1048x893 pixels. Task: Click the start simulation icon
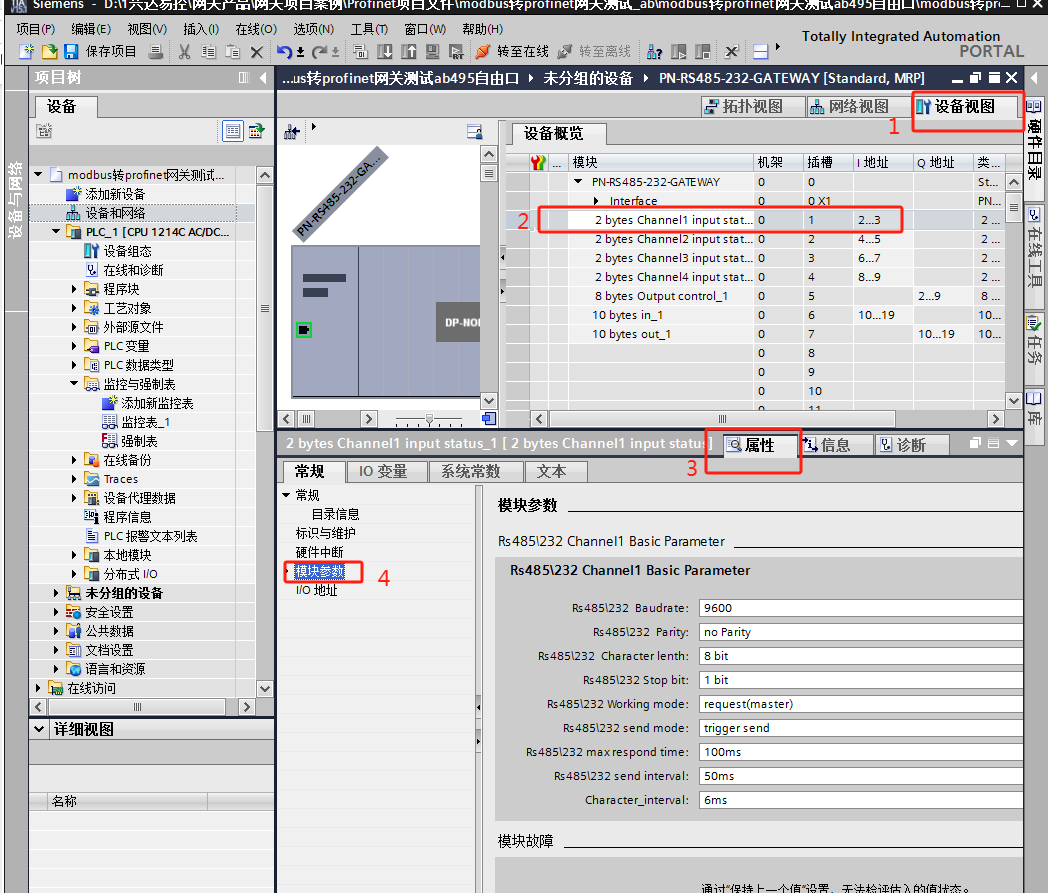click(x=433, y=51)
